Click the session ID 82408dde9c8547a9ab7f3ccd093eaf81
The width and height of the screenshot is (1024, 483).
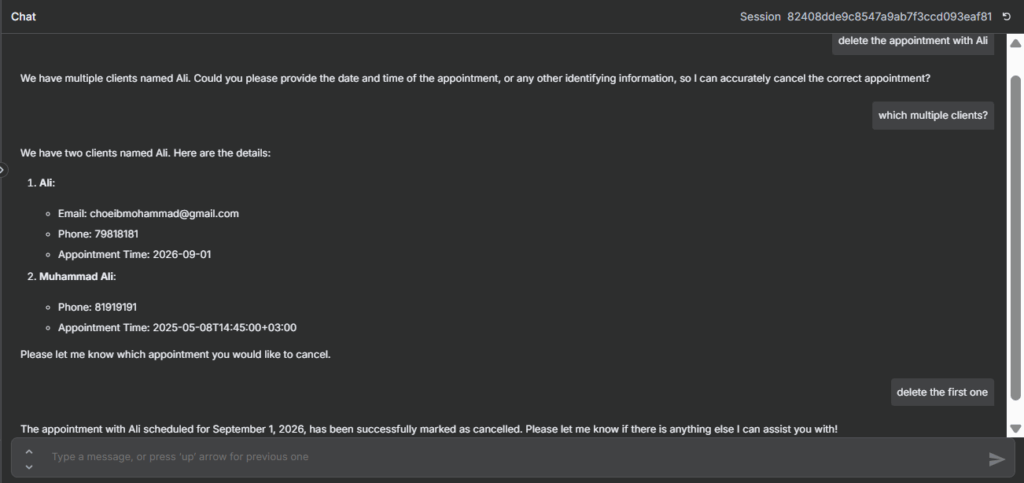(889, 16)
